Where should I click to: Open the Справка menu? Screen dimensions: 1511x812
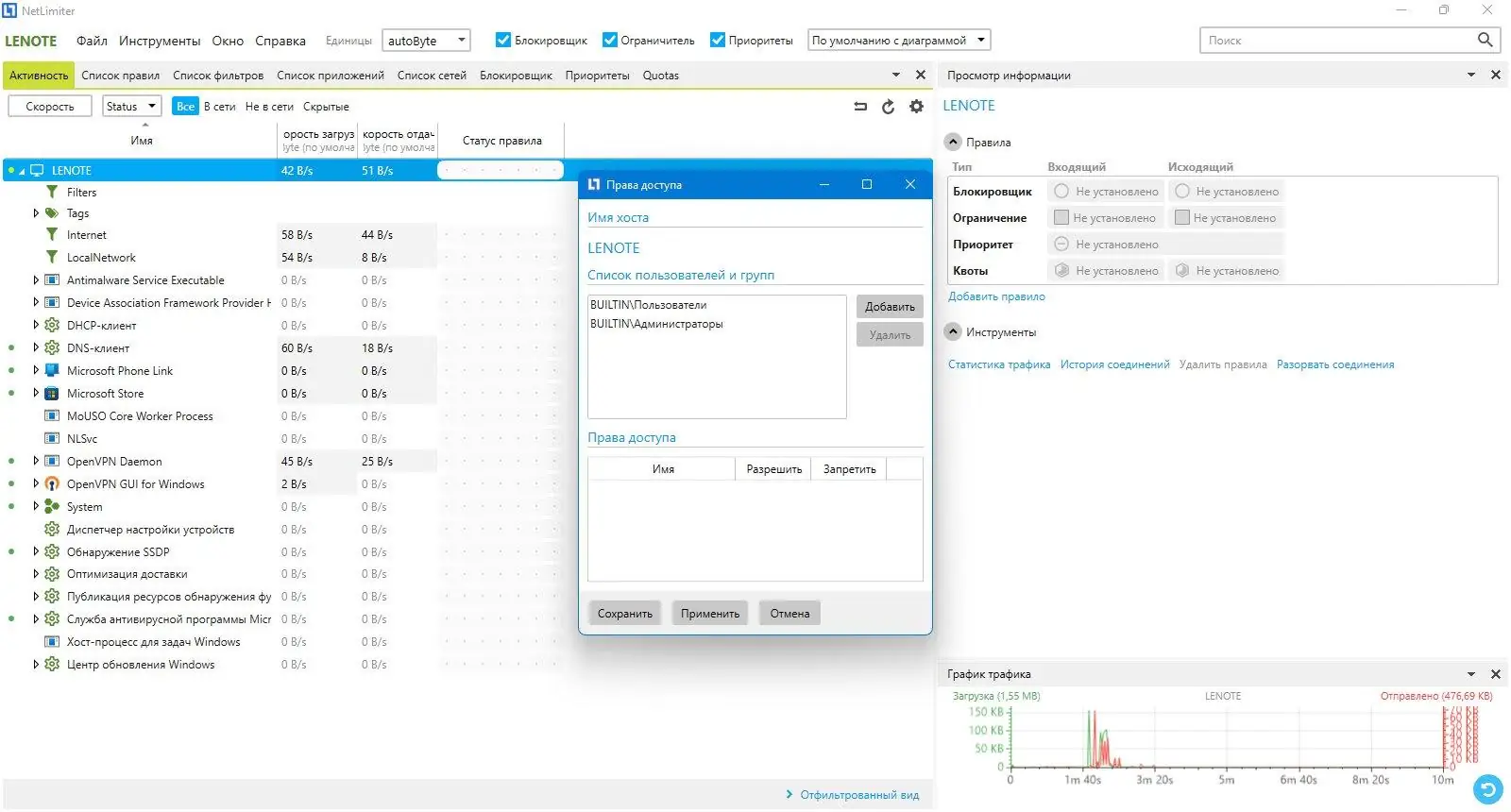click(280, 41)
